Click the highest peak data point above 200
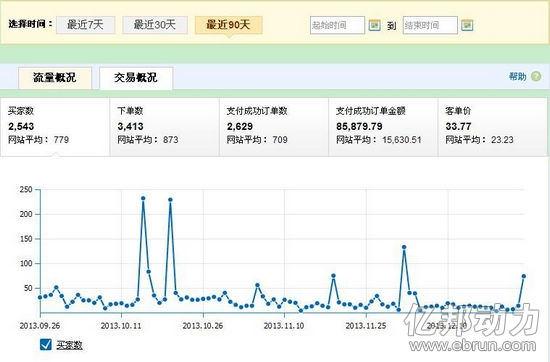The height and width of the screenshot is (362, 550). coord(143,198)
